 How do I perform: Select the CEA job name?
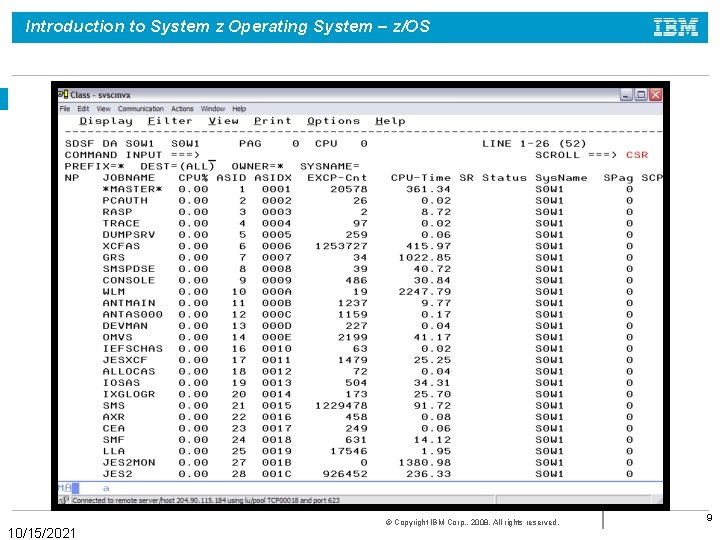tap(114, 428)
